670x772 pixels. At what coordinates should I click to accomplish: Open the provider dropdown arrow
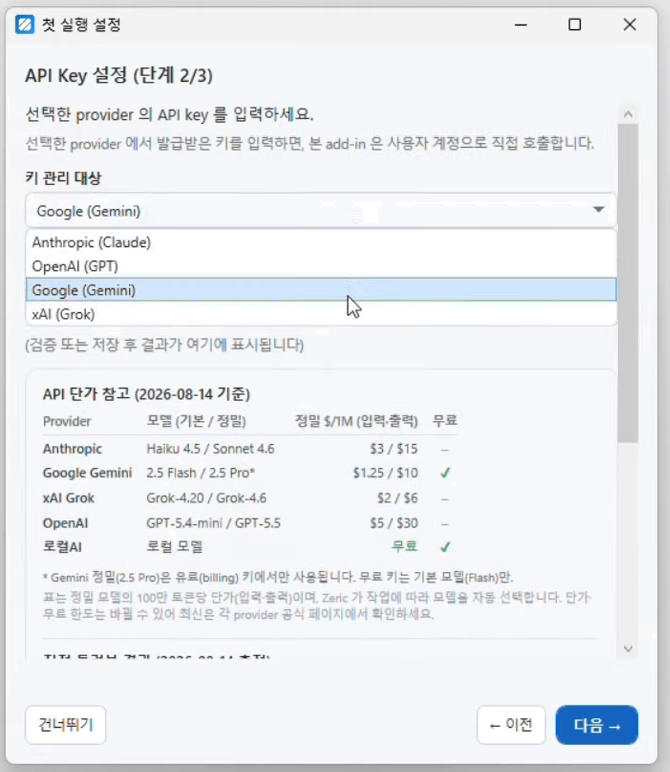pyautogui.click(x=598, y=210)
